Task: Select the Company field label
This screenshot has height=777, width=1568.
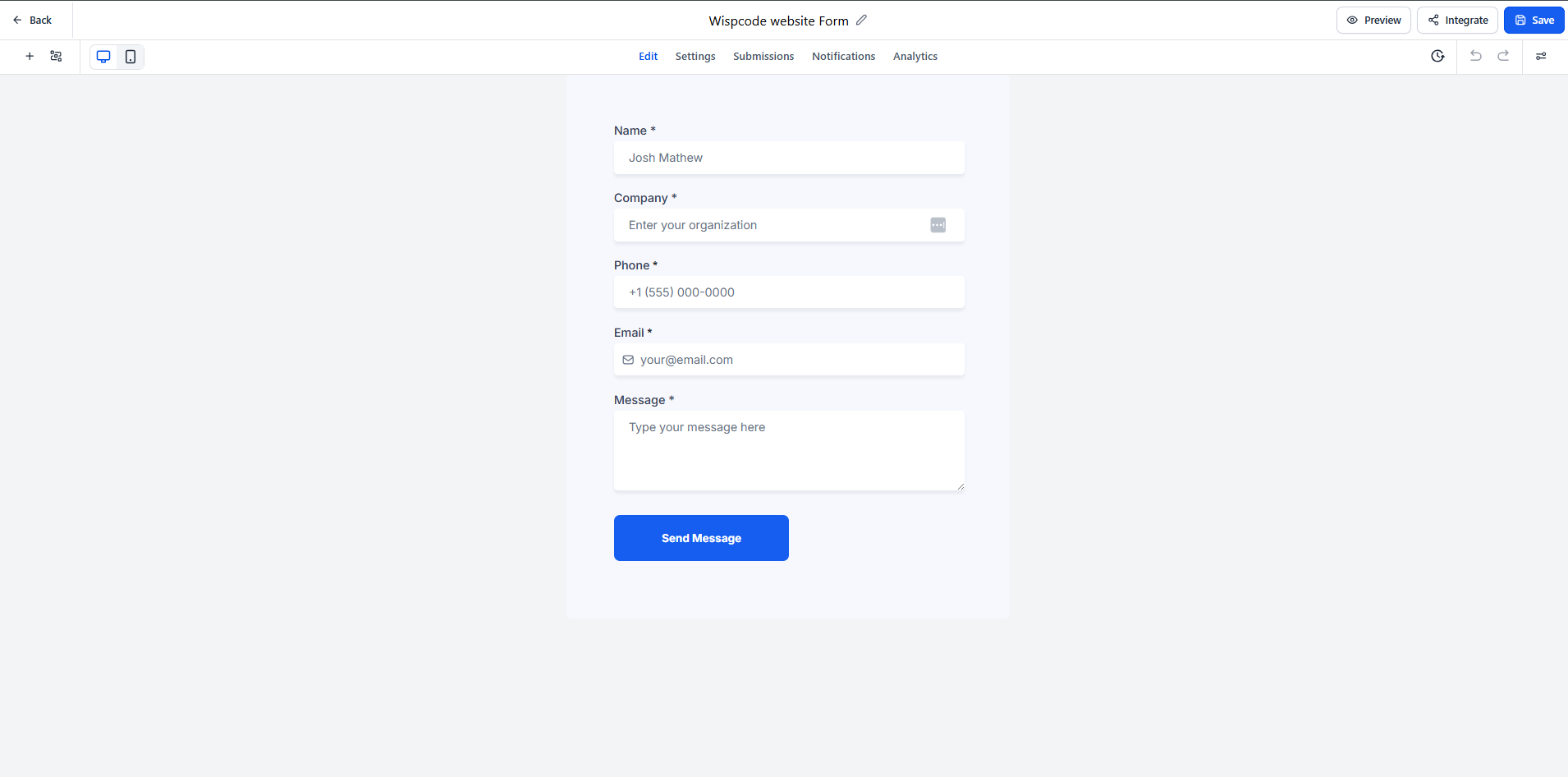Action: click(645, 198)
